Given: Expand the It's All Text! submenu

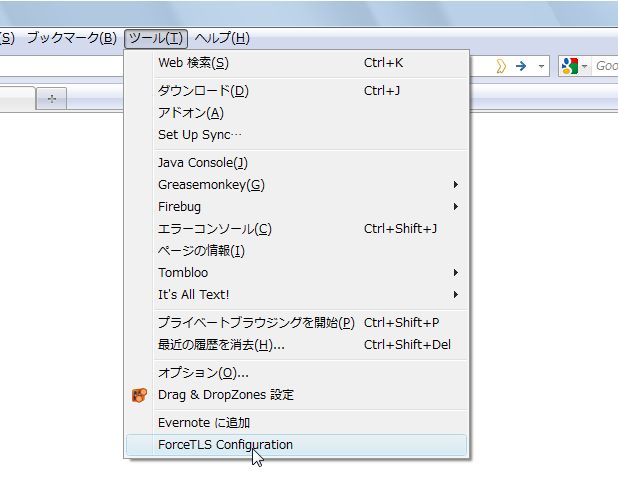Looking at the screenshot, I should 297,294.
